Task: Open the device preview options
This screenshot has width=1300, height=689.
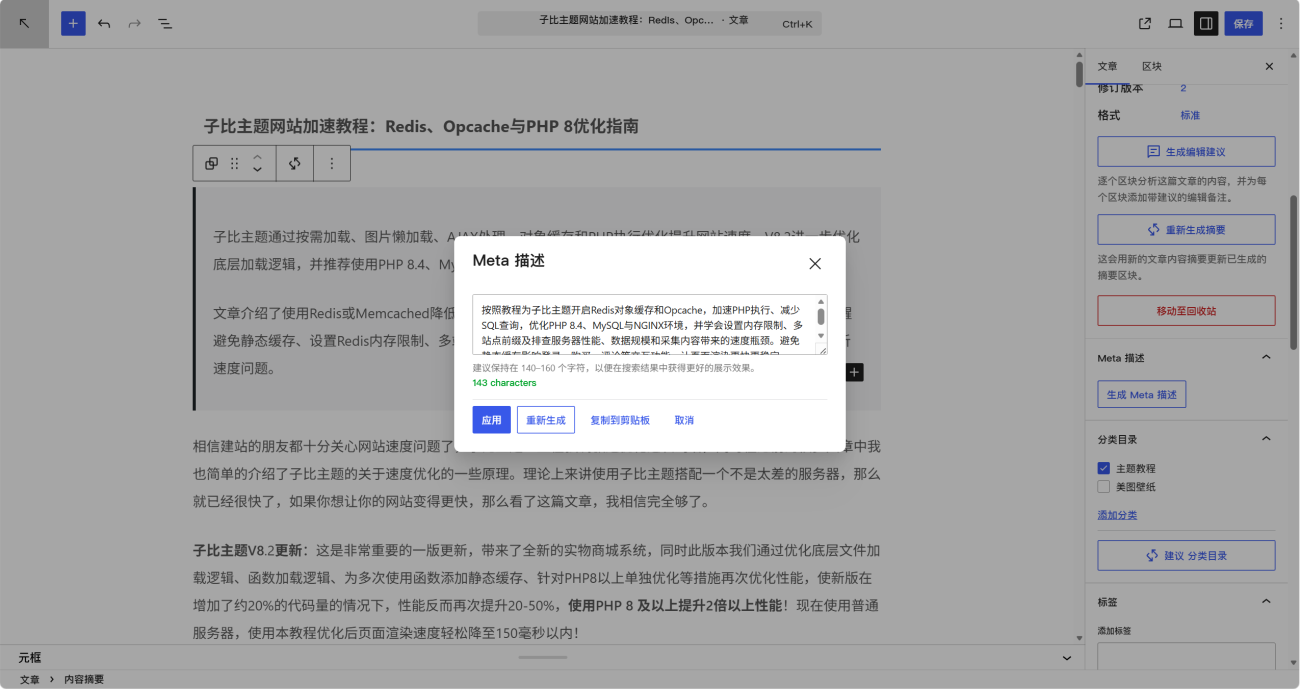Action: (1176, 24)
